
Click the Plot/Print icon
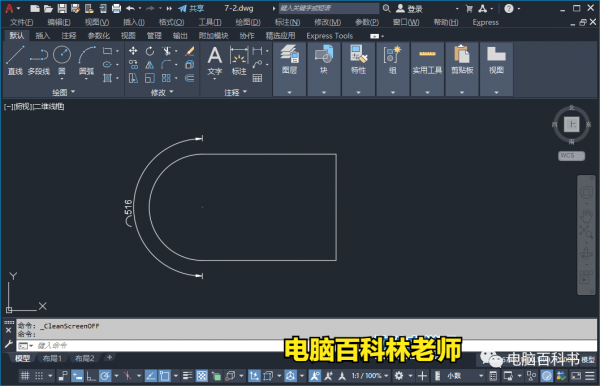(116, 8)
